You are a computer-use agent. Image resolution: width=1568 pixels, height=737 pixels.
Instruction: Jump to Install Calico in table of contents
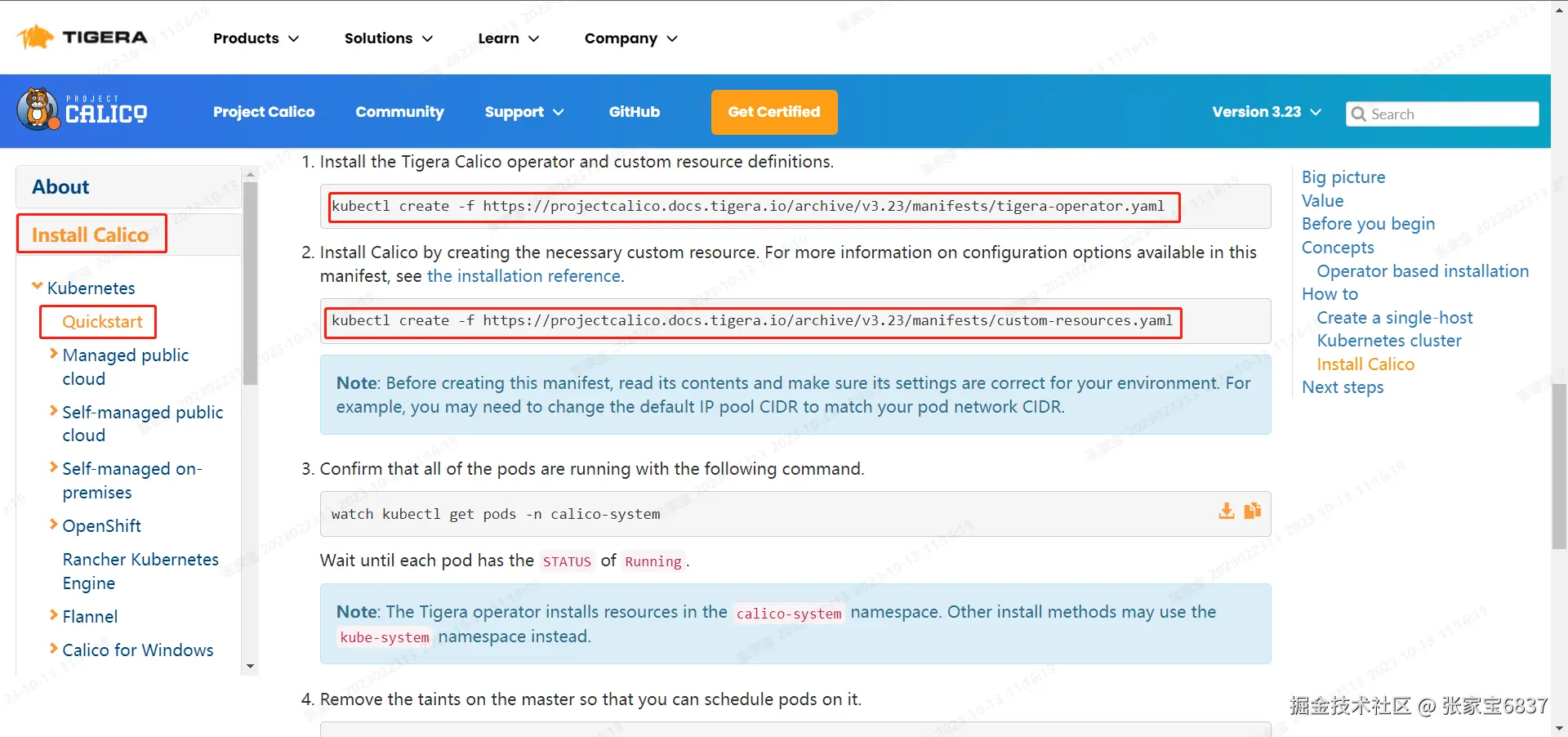point(1365,364)
